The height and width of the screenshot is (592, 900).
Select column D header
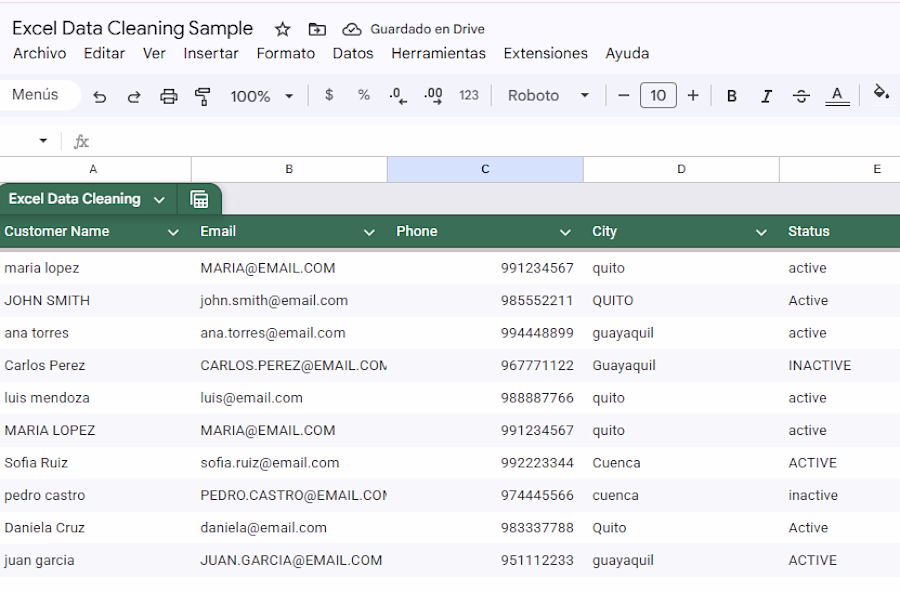(x=681, y=169)
